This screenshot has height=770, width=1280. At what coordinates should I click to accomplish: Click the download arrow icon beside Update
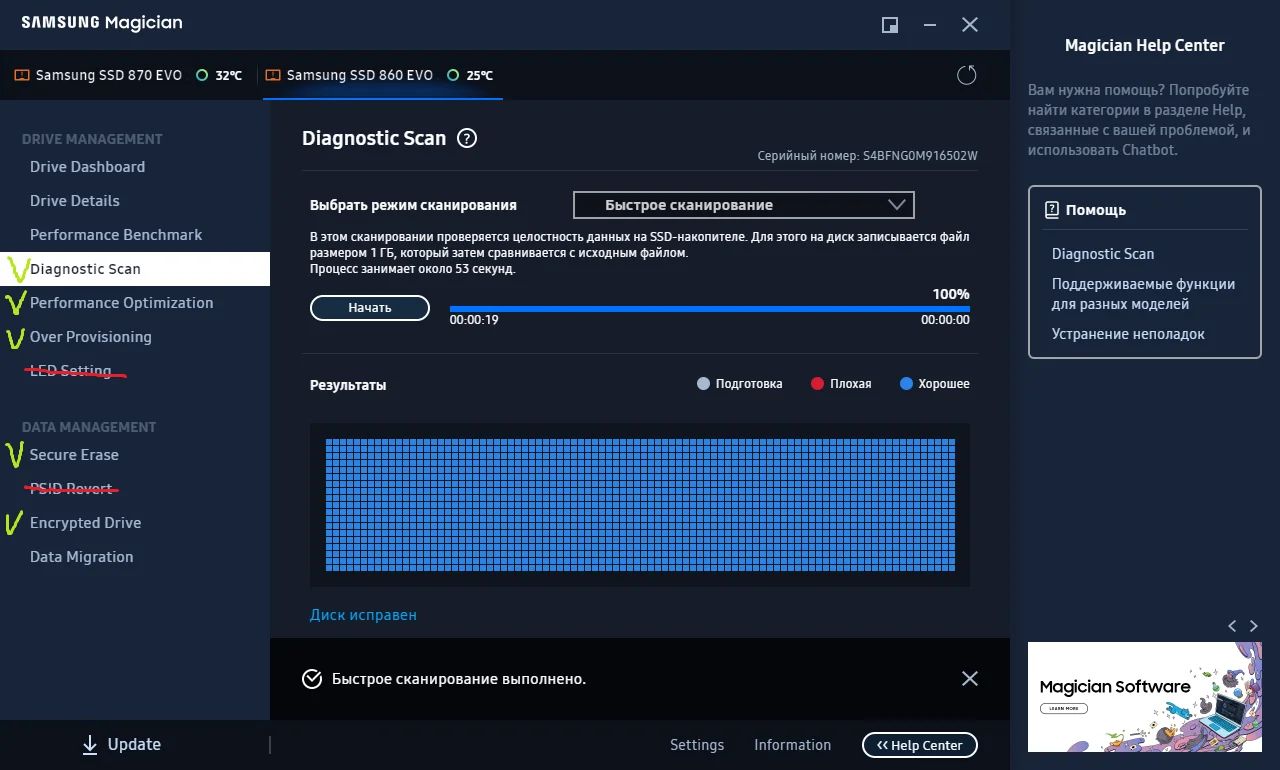90,744
